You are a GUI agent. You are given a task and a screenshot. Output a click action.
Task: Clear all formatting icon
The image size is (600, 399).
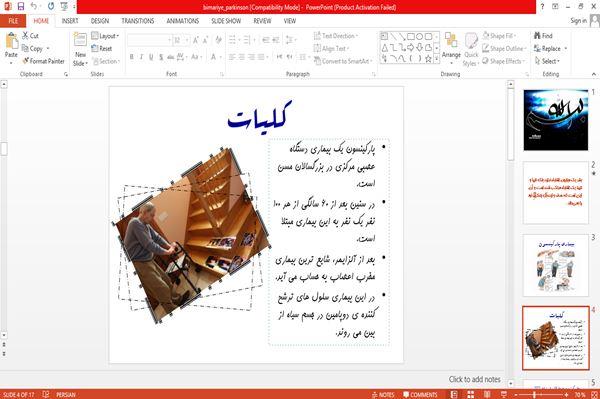218,40
